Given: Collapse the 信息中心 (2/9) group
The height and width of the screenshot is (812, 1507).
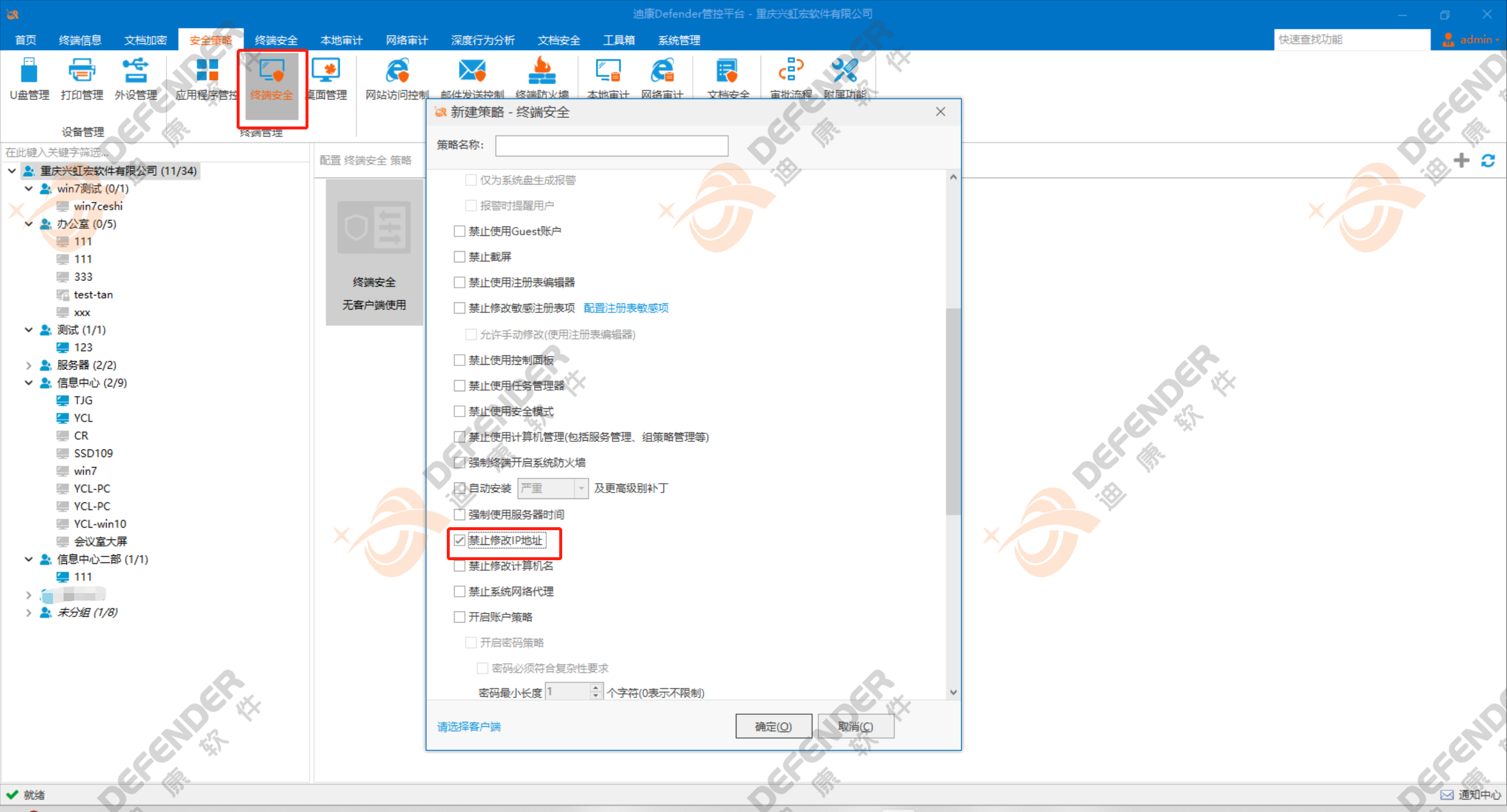Looking at the screenshot, I should point(28,382).
